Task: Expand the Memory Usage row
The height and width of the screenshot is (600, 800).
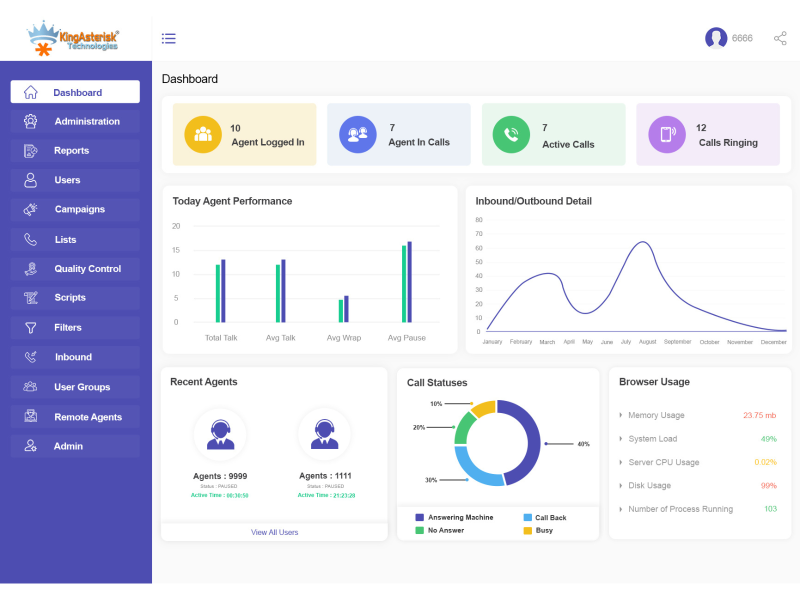Action: (x=656, y=415)
